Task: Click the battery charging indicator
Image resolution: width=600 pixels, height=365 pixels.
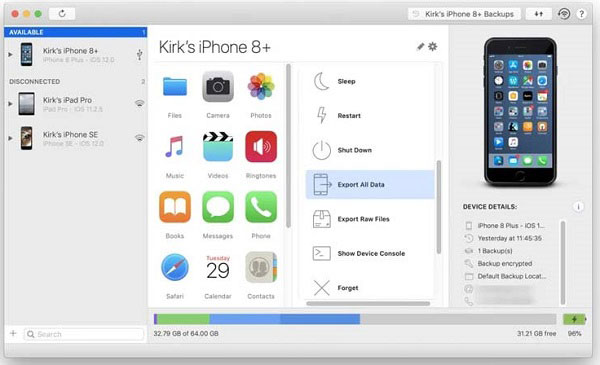Action: click(x=574, y=319)
